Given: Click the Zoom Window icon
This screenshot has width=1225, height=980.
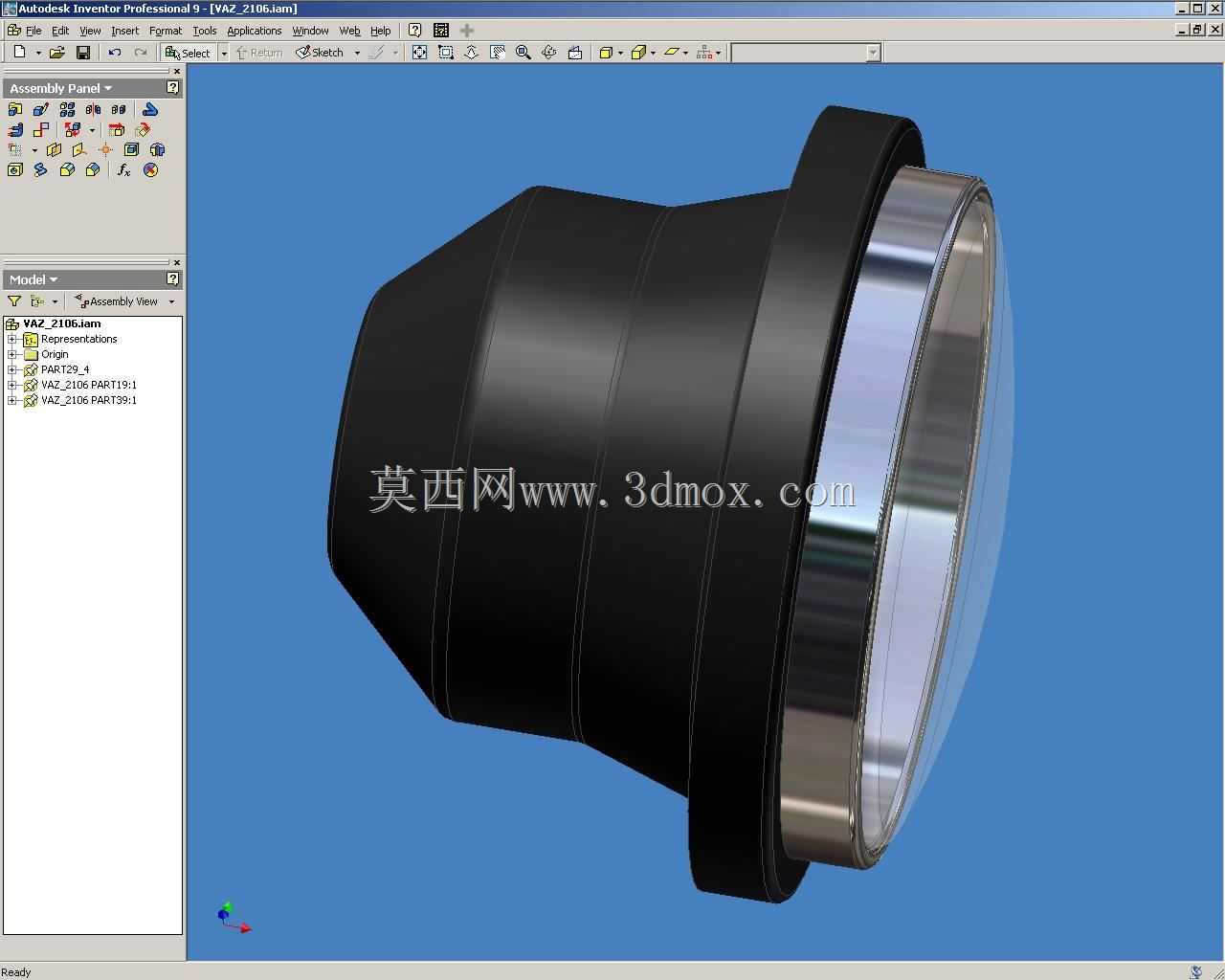Looking at the screenshot, I should [446, 53].
